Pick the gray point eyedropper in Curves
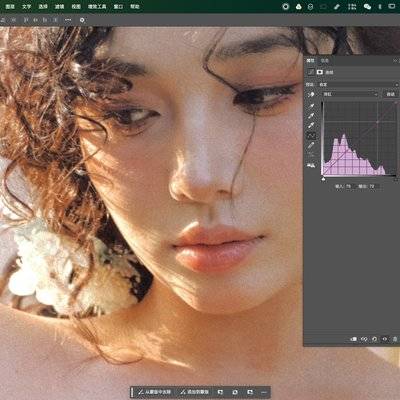The width and height of the screenshot is (400, 400). [x=311, y=116]
